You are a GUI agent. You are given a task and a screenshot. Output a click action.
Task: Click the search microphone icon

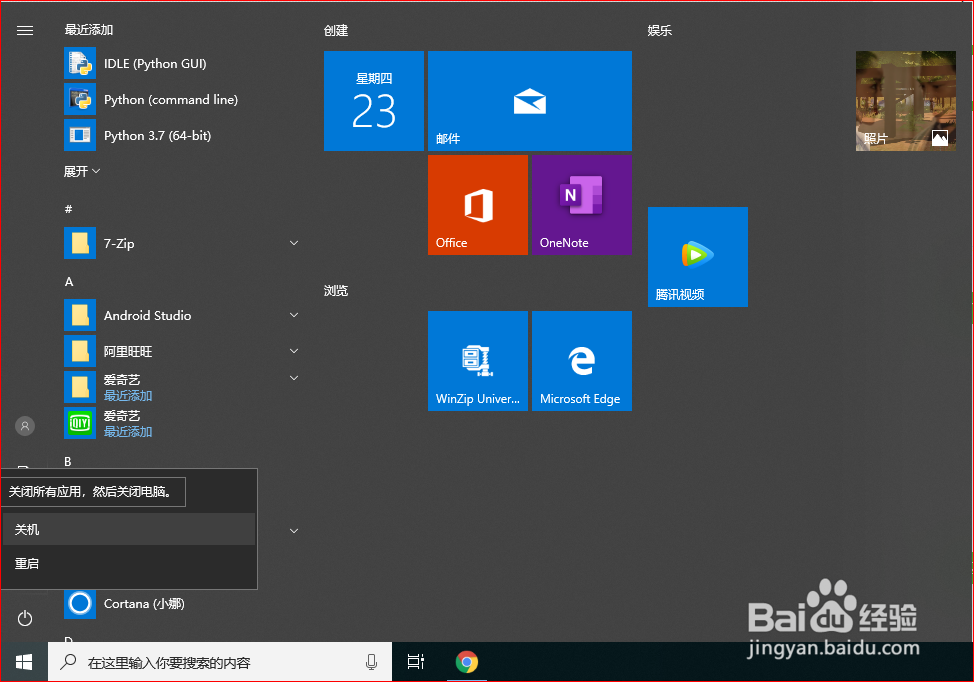tap(371, 662)
